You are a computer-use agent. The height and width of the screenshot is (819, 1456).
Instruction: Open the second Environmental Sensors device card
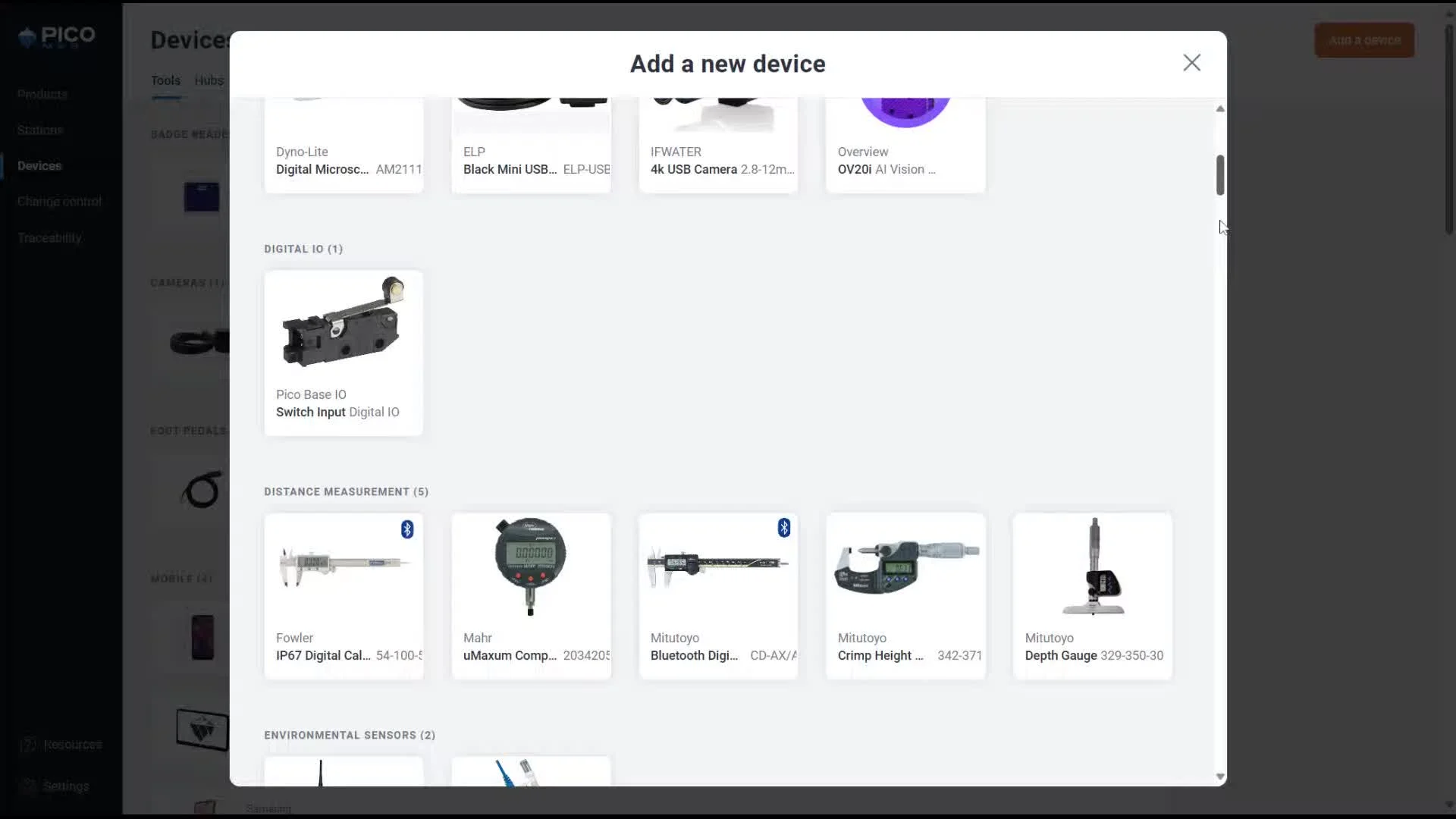(x=531, y=771)
